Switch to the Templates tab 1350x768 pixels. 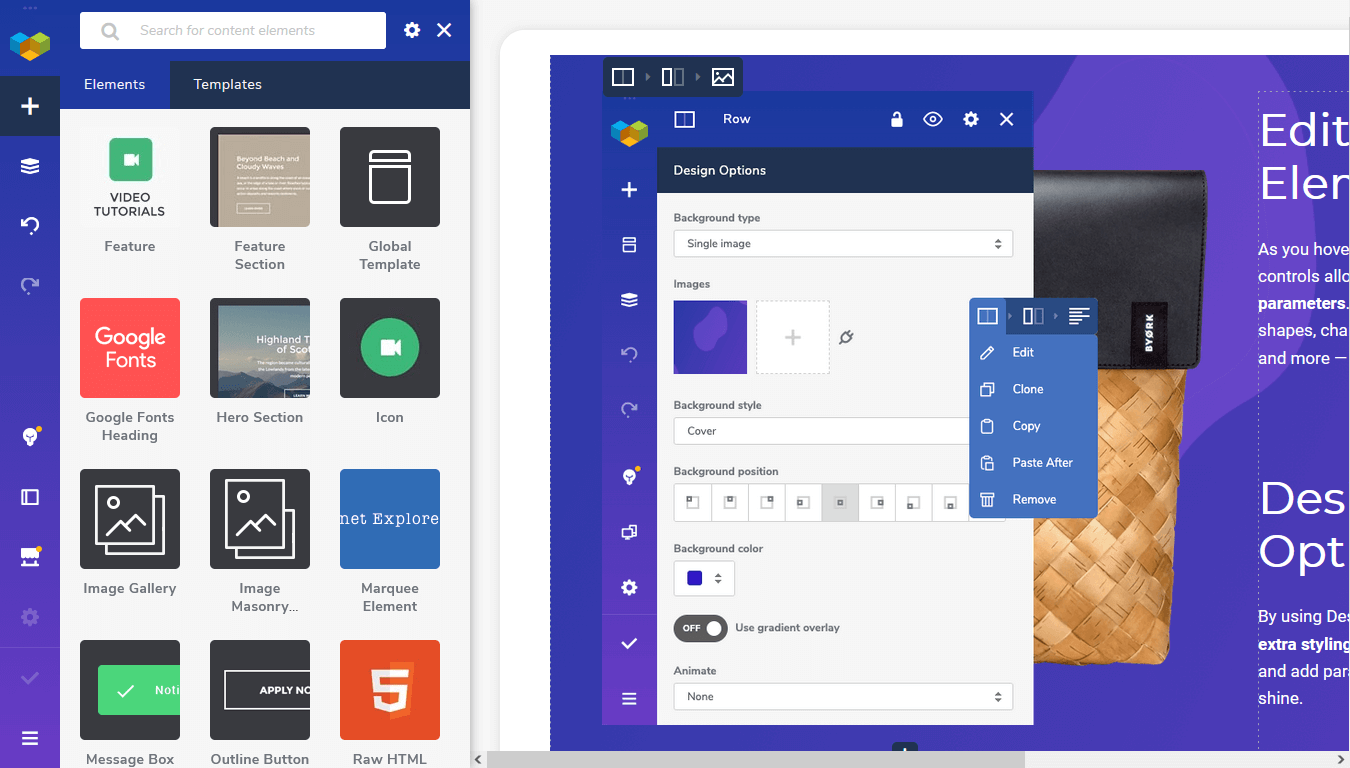click(226, 85)
